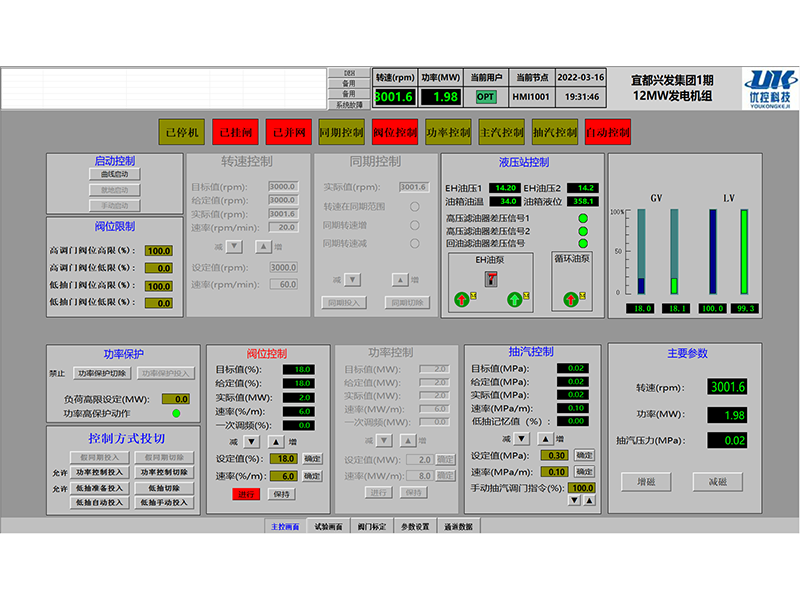Click the green OPT current user badge

coord(486,97)
